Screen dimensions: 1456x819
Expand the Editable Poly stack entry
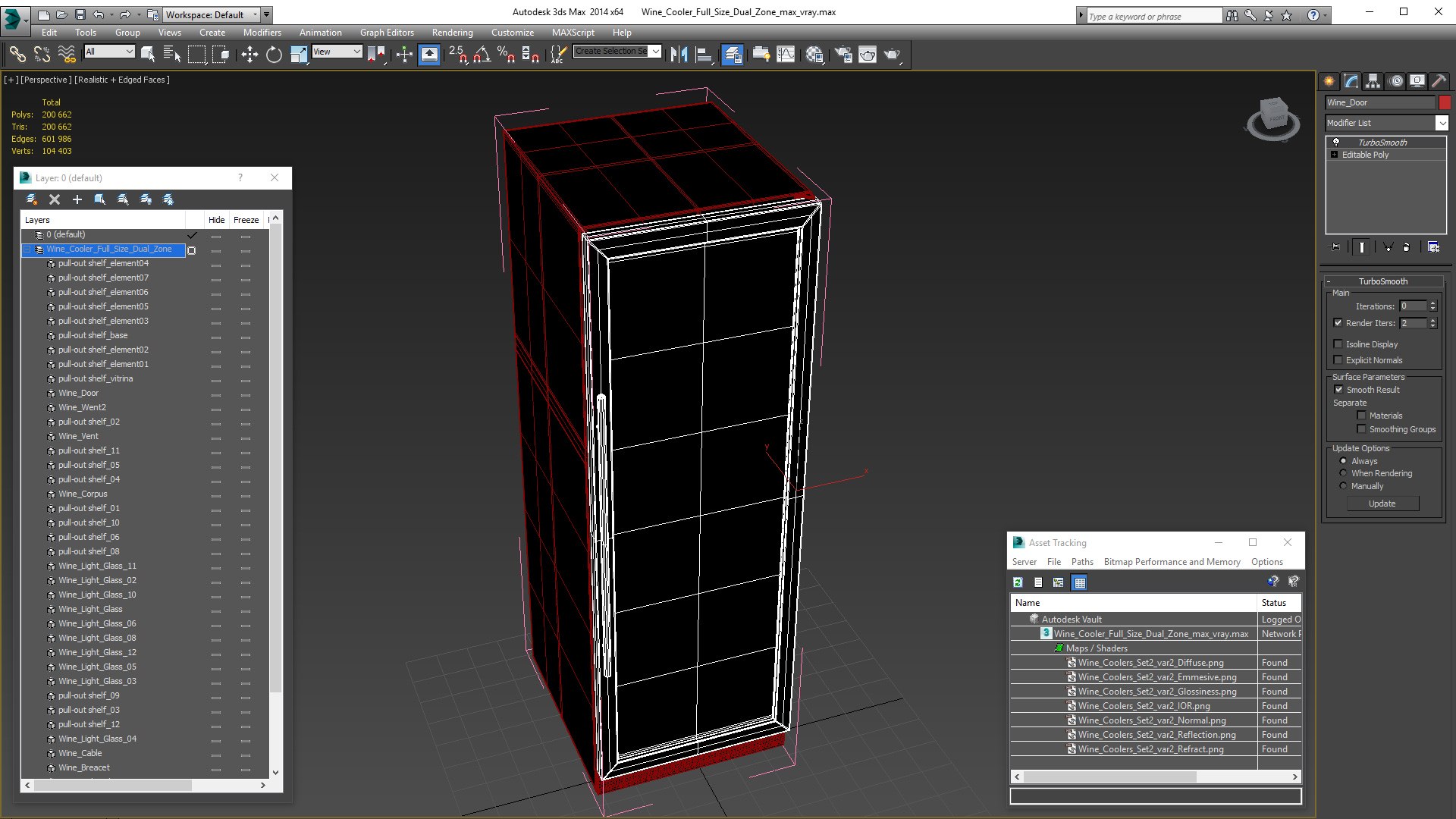pos(1334,155)
